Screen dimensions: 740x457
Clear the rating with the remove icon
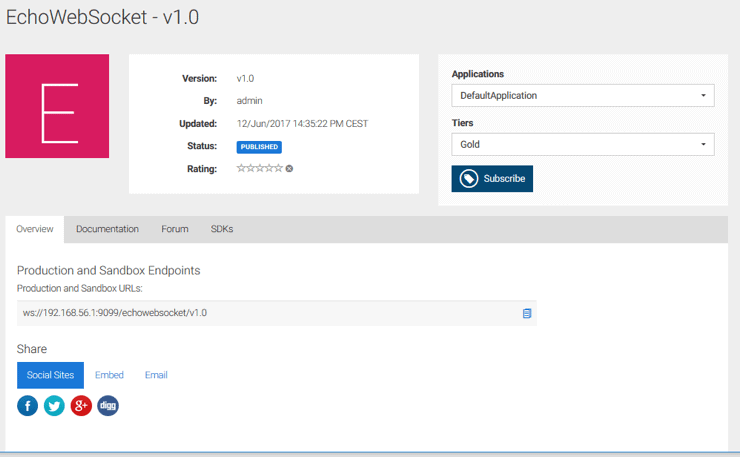point(289,169)
